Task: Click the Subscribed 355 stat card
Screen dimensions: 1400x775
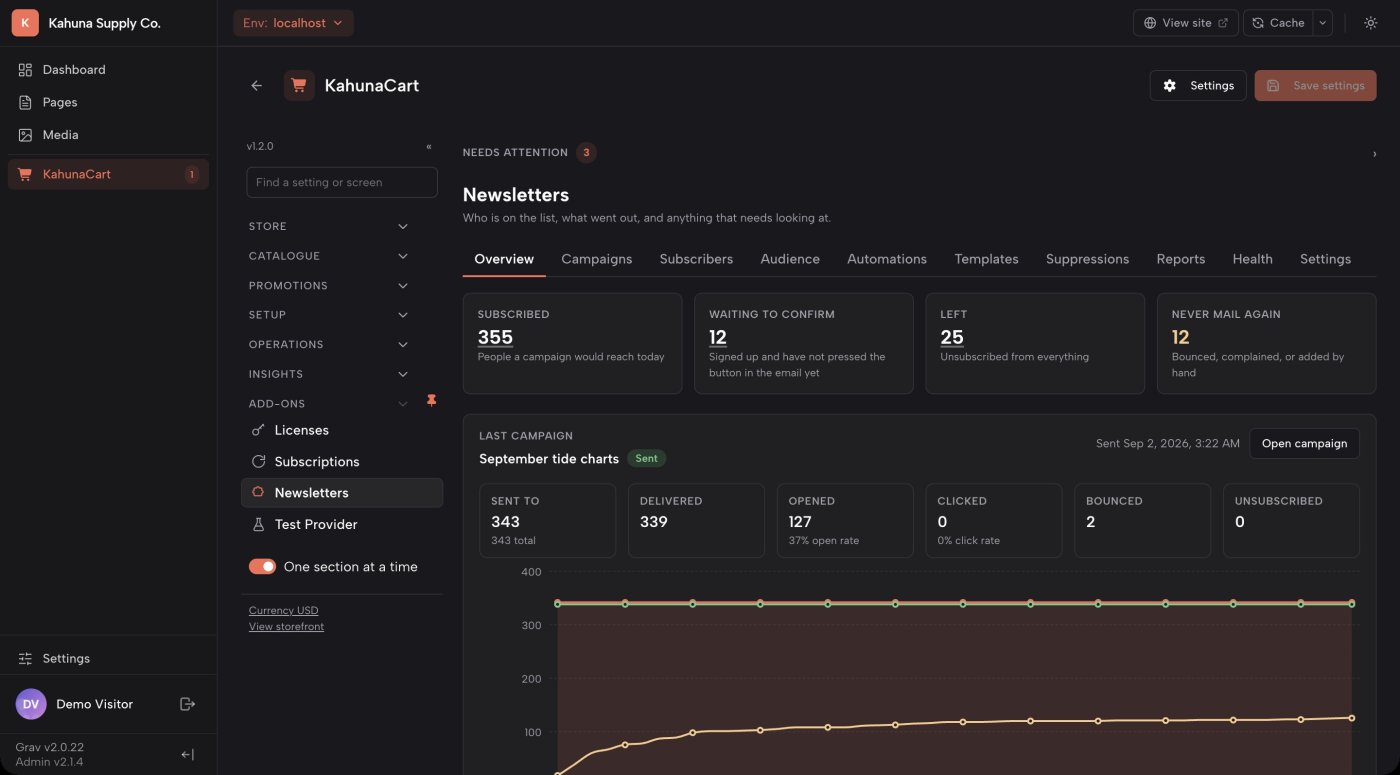Action: point(572,343)
